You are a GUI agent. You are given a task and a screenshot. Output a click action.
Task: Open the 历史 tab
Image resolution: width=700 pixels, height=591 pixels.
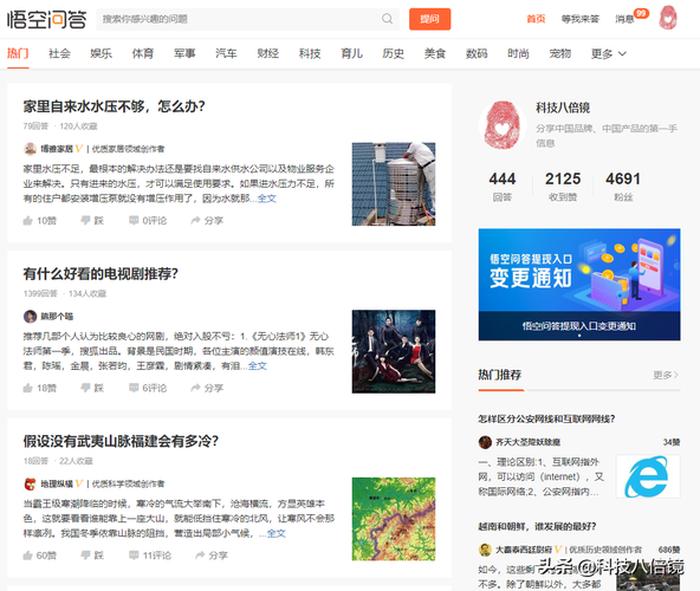[x=393, y=54]
